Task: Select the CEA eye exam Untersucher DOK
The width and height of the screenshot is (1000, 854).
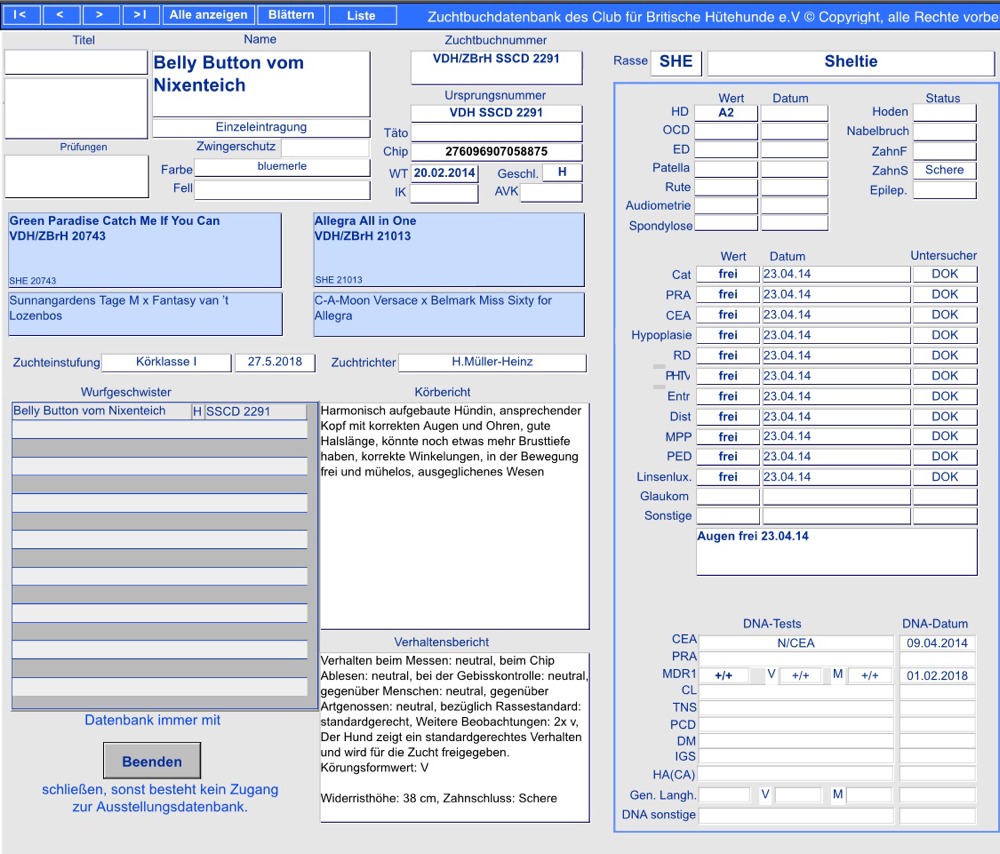Action: 945,315
